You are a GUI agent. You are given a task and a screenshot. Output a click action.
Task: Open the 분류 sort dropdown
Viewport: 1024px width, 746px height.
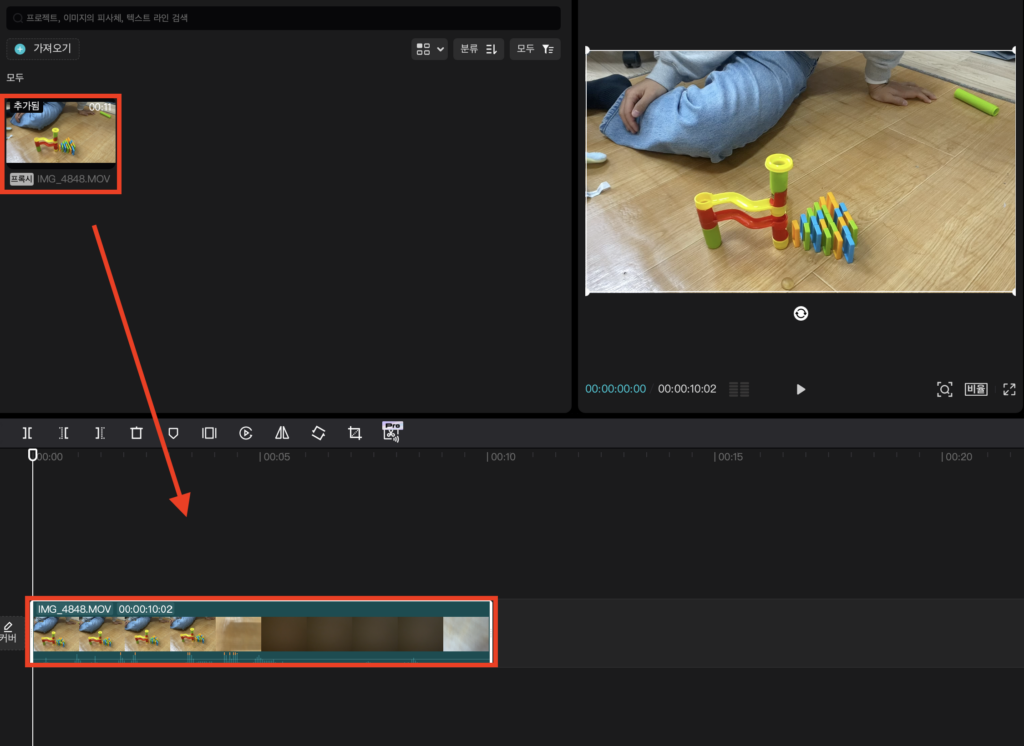tap(478, 49)
